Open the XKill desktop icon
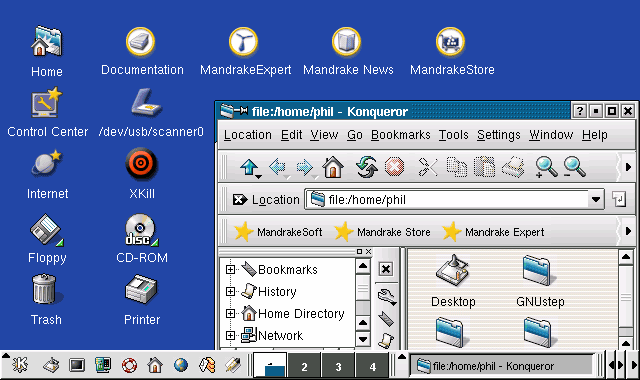This screenshot has height=380, width=640. click(x=141, y=174)
